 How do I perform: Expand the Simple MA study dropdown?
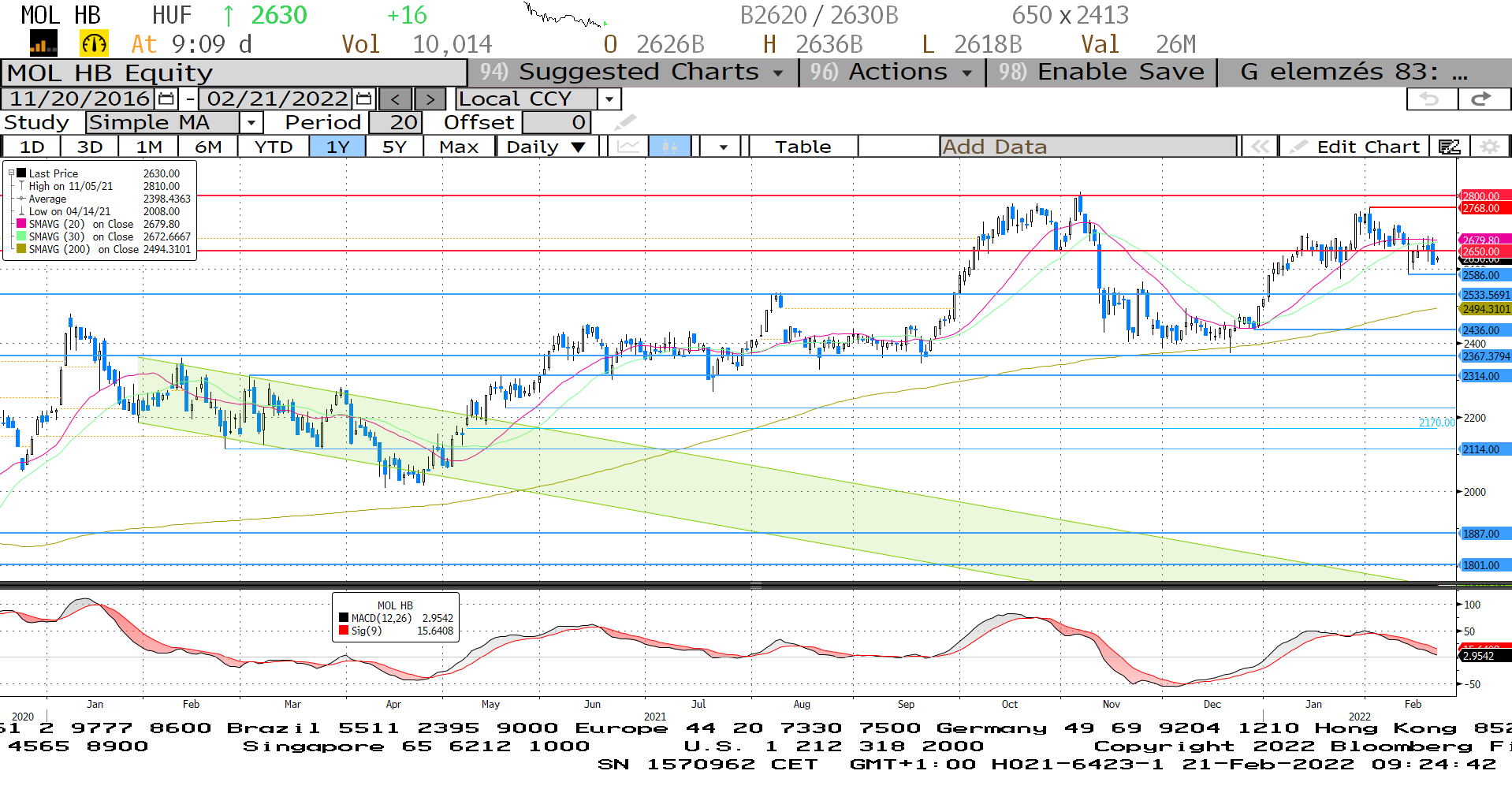click(x=251, y=122)
